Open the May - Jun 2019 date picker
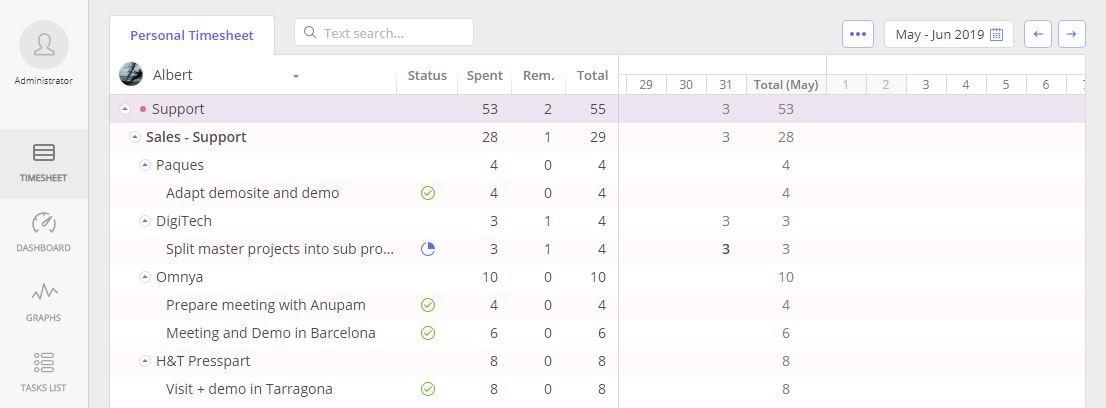The width and height of the screenshot is (1106, 408). coord(948,34)
